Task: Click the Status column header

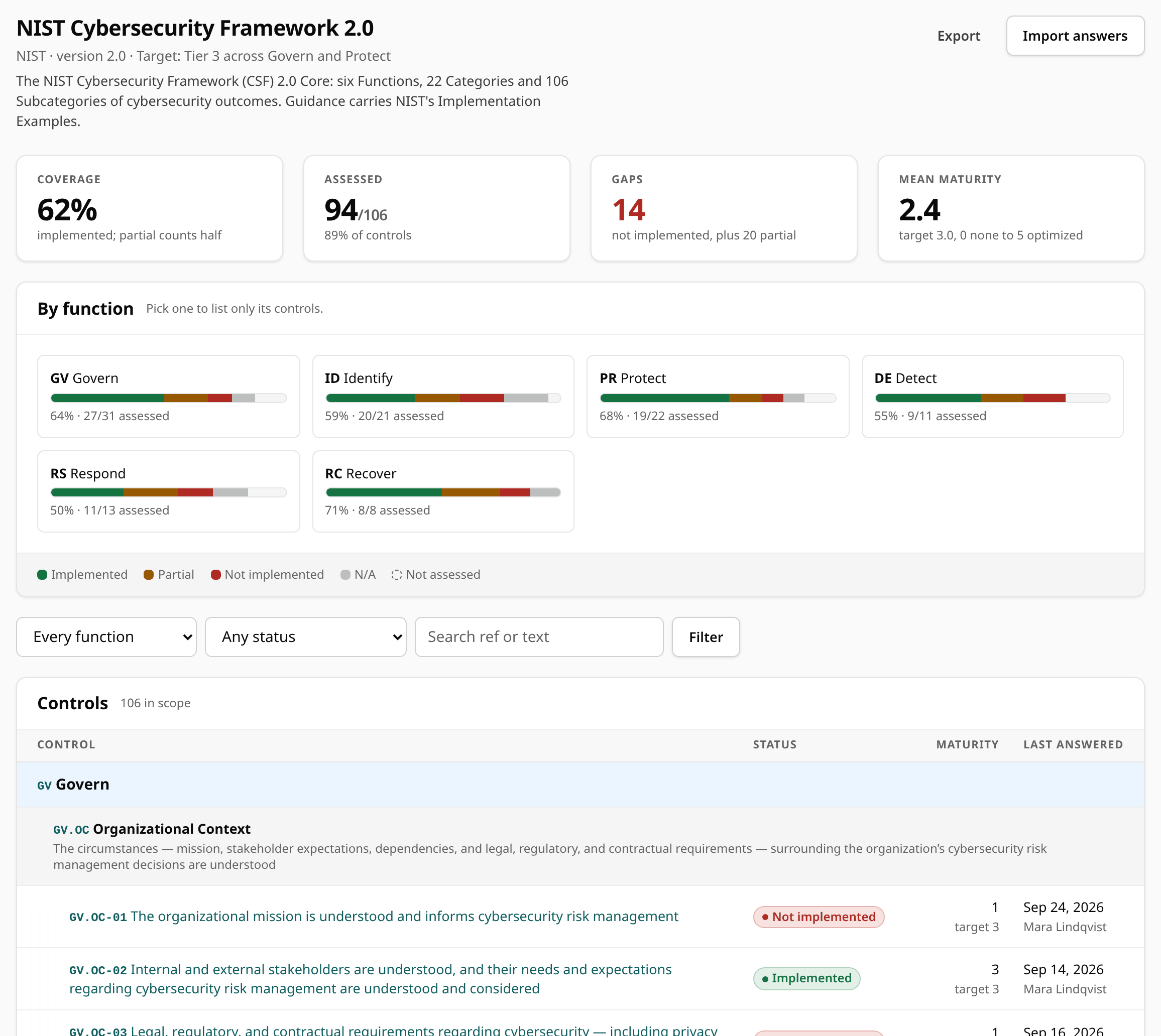Action: coord(774,744)
